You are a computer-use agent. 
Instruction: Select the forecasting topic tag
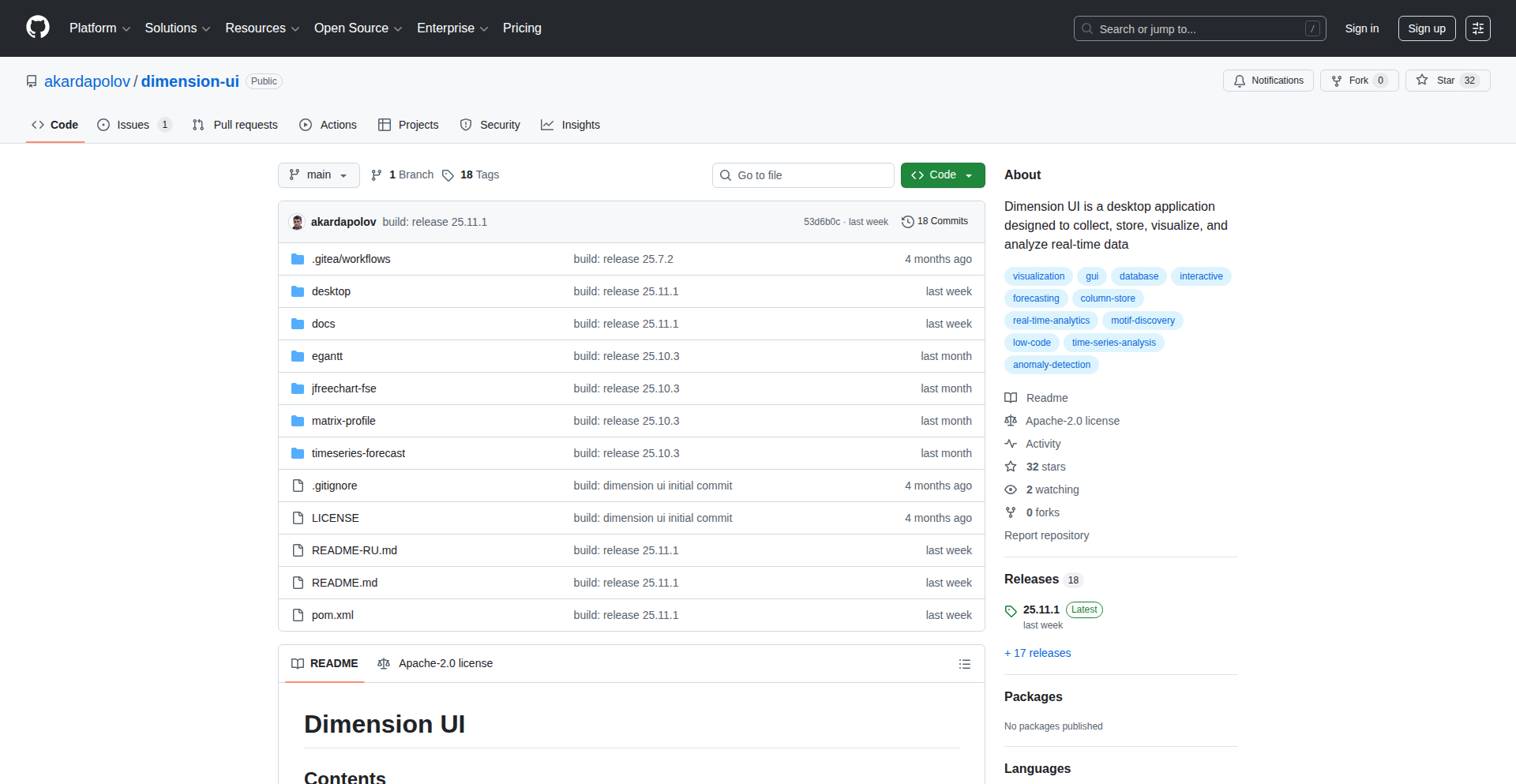[x=1035, y=298]
